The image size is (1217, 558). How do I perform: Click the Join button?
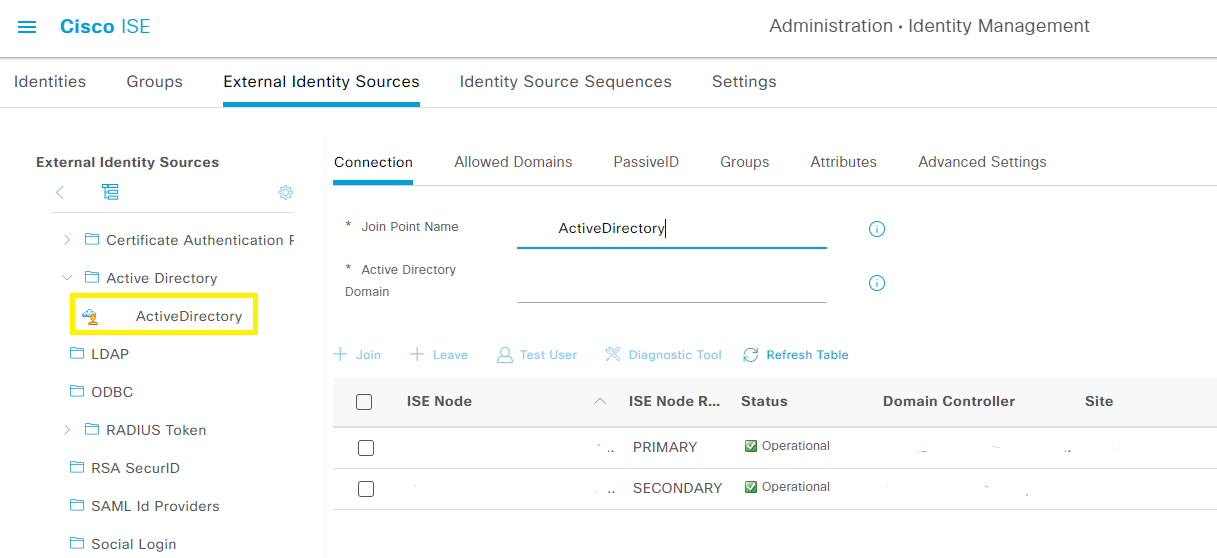[x=357, y=355]
